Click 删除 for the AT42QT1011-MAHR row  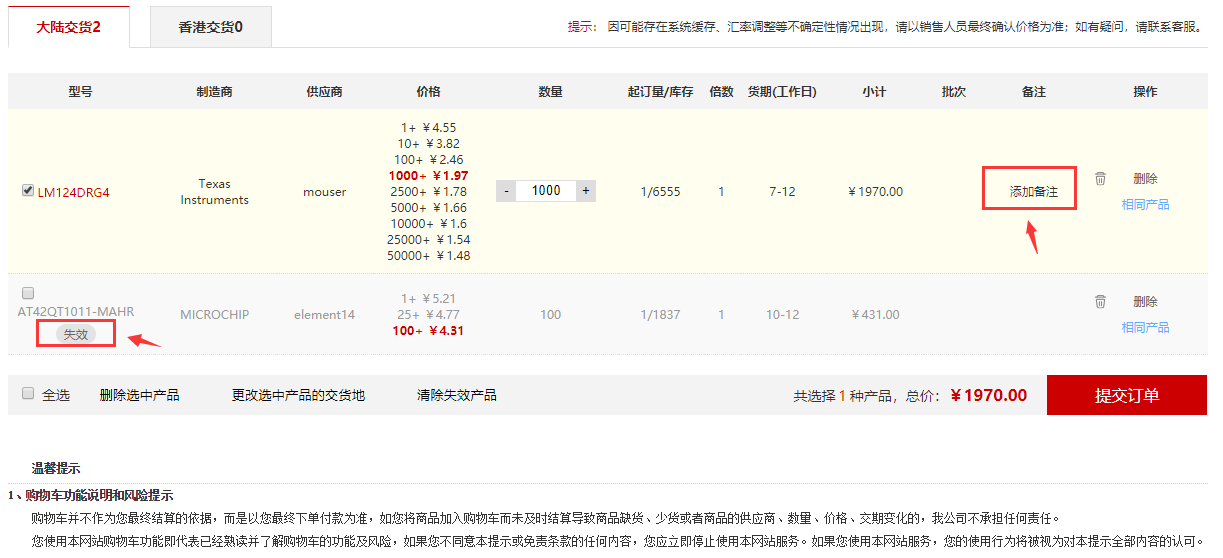coord(1145,302)
